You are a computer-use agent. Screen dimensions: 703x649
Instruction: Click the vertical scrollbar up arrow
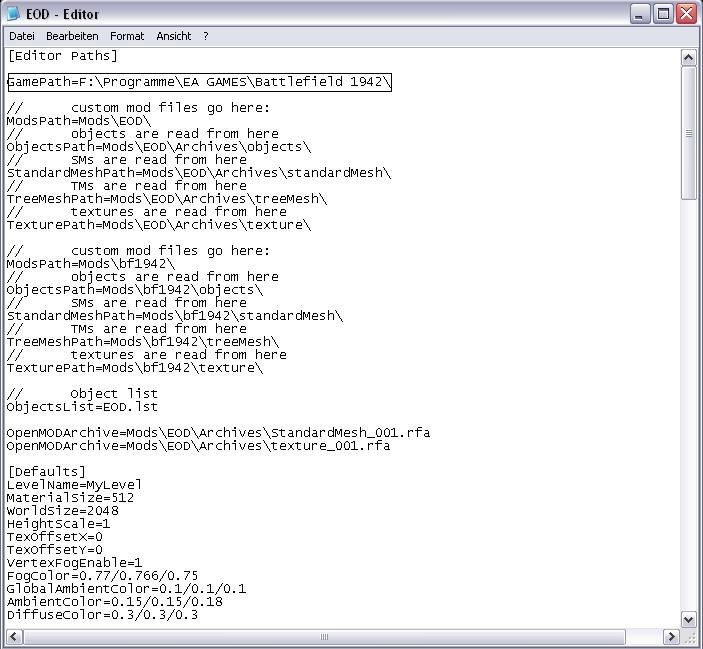click(x=689, y=57)
